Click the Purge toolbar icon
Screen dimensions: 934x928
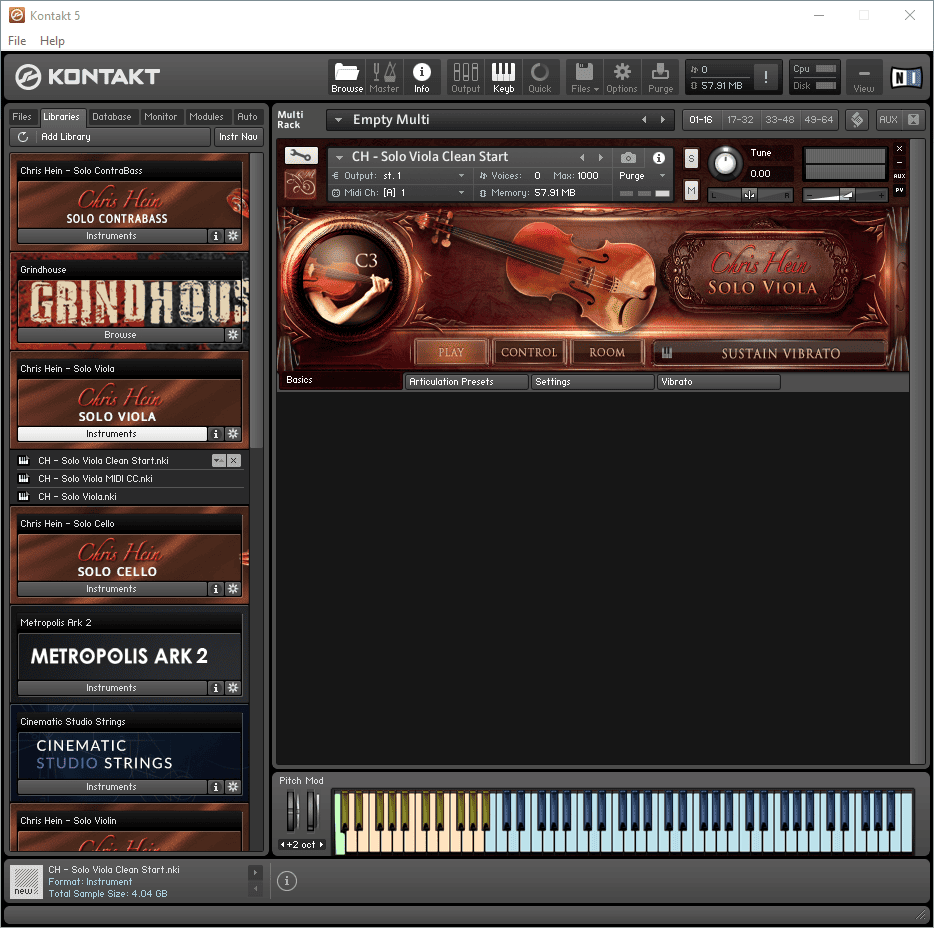[660, 77]
